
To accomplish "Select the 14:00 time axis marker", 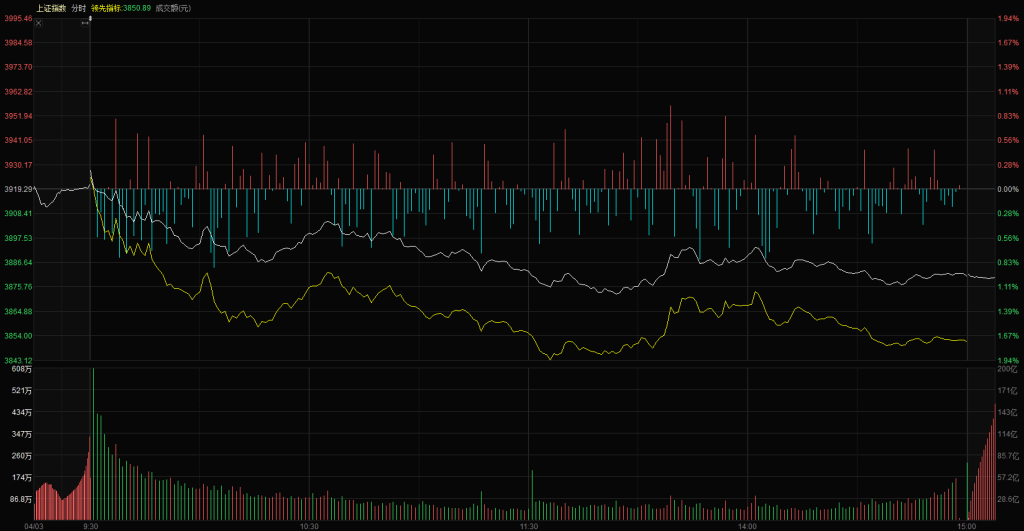I will pyautogui.click(x=747, y=524).
